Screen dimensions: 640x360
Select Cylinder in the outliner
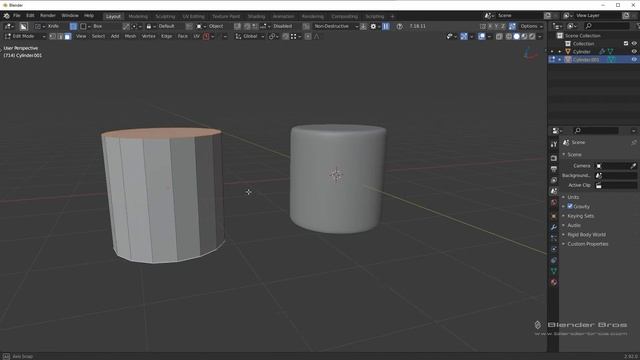tap(581, 52)
